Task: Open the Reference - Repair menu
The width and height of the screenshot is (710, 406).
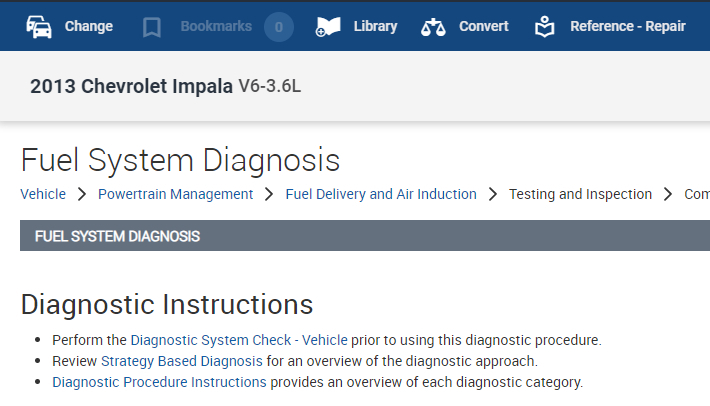Action: (x=627, y=27)
